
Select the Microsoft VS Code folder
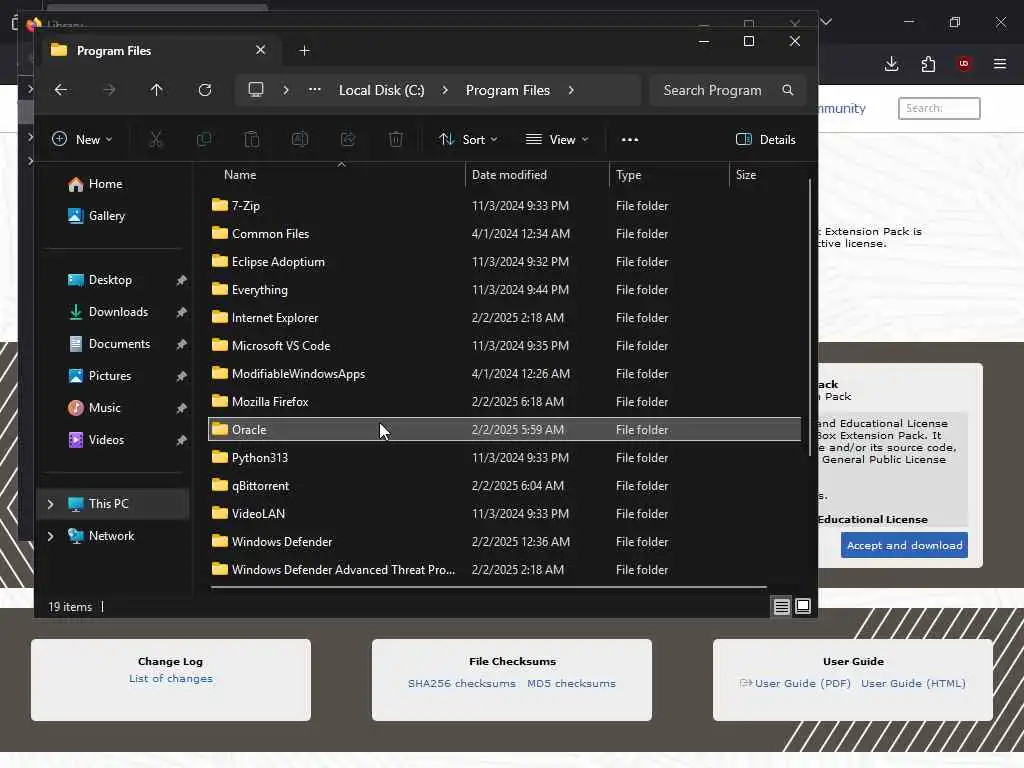coord(504,346)
